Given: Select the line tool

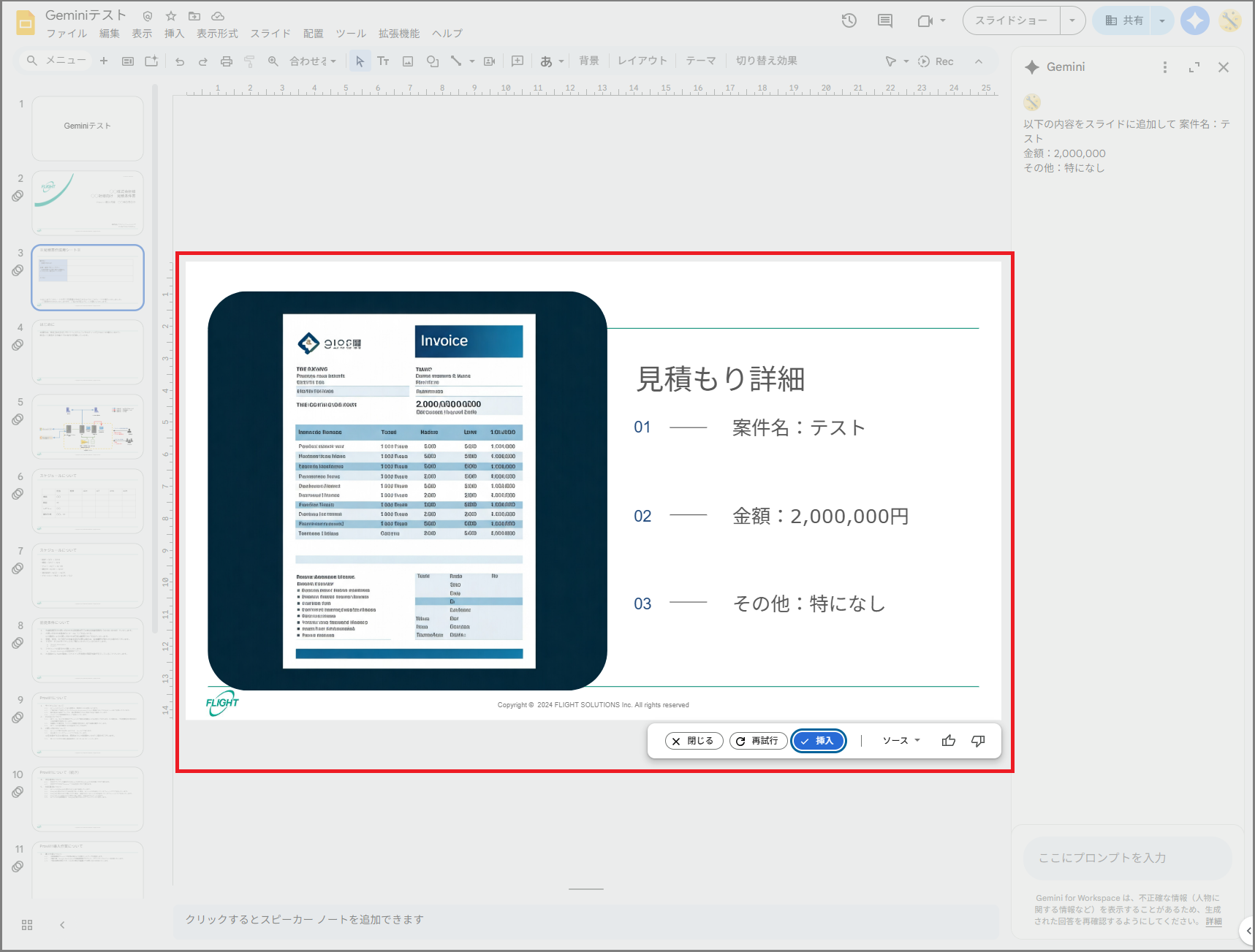Looking at the screenshot, I should (x=456, y=61).
